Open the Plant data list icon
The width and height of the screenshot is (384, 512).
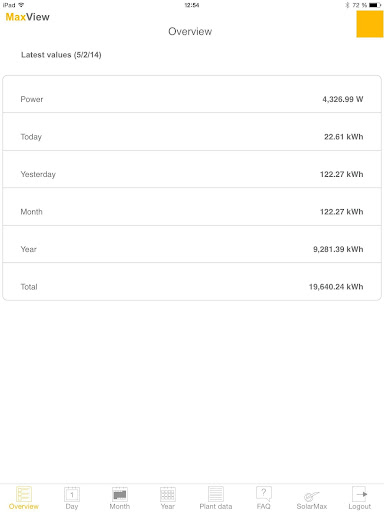[x=216, y=494]
